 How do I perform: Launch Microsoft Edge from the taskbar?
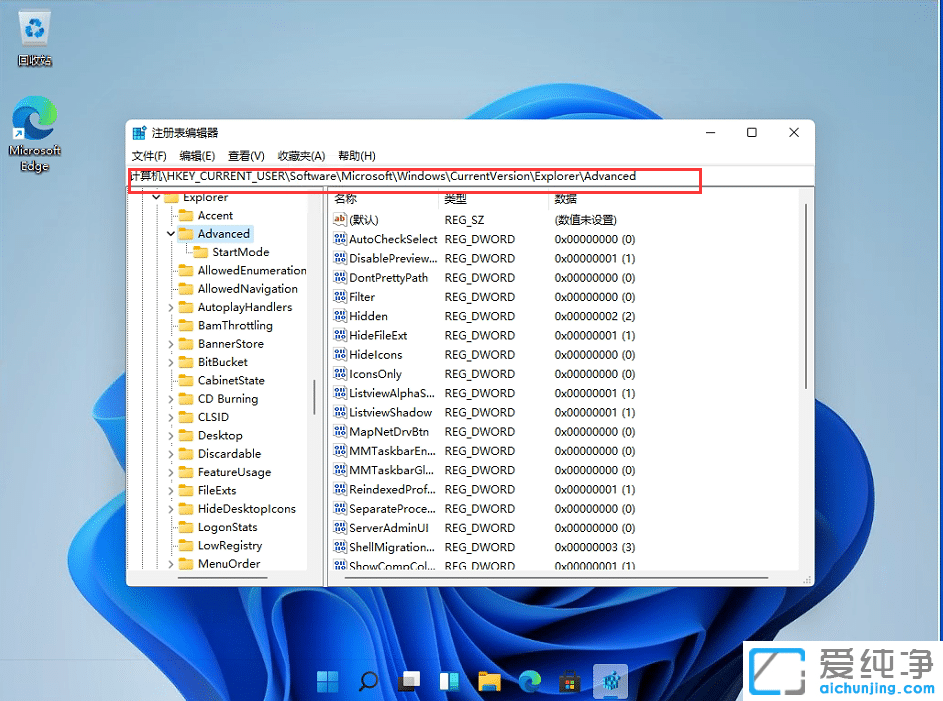(x=529, y=681)
